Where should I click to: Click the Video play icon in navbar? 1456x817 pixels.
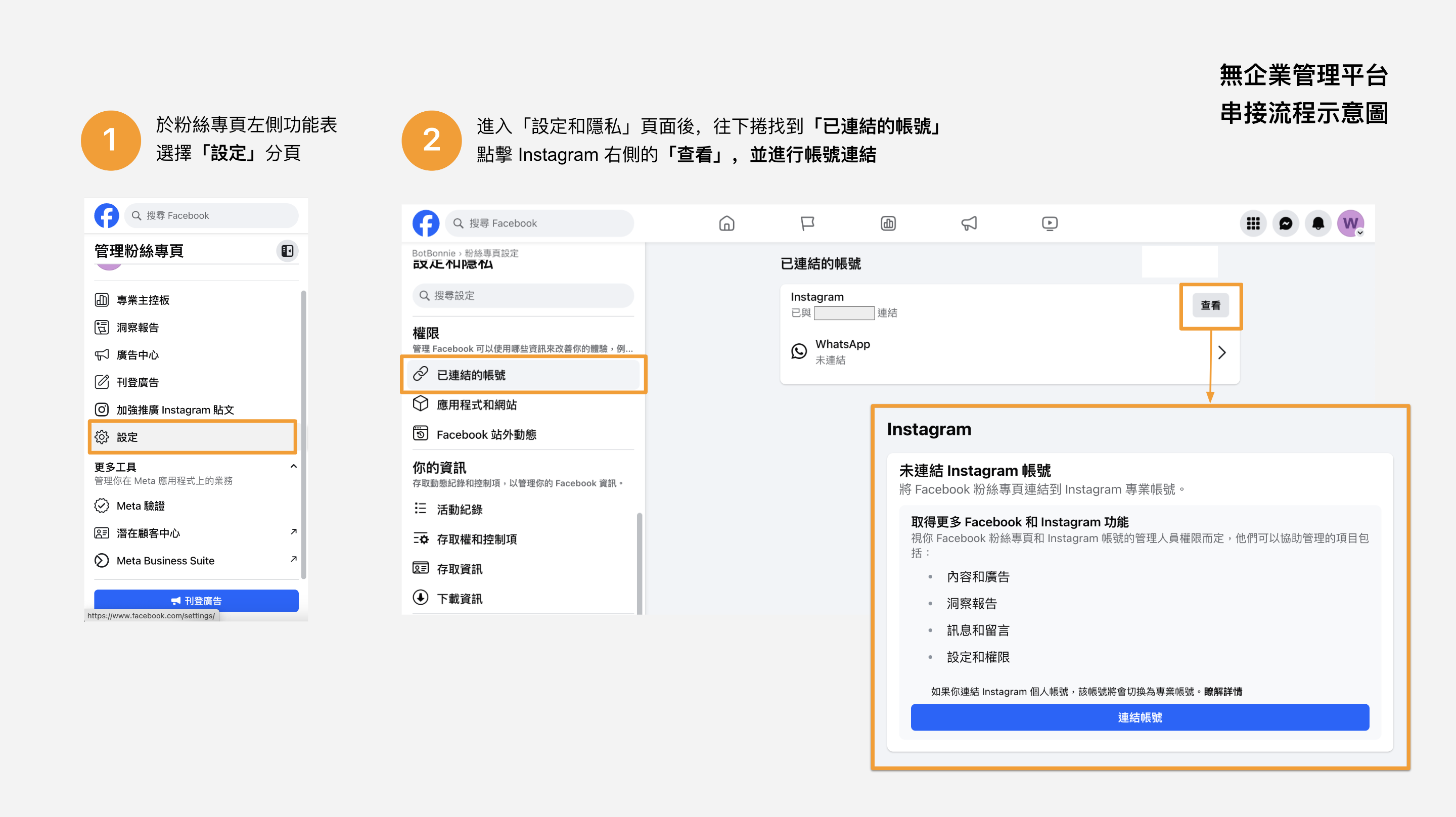(x=1050, y=223)
